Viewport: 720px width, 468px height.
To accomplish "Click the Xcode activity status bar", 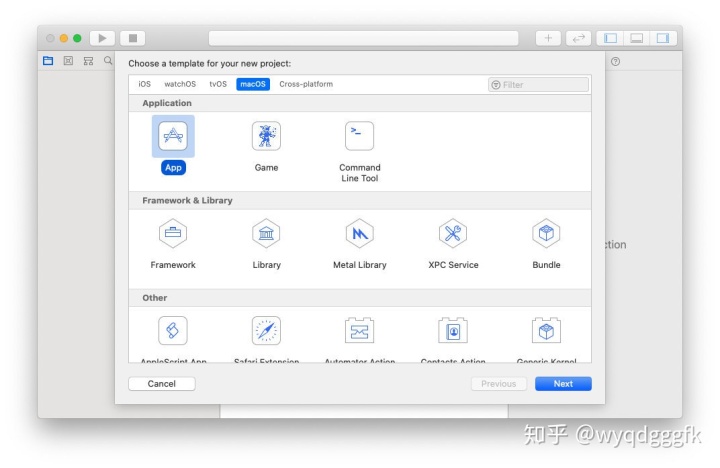I will click(364, 38).
